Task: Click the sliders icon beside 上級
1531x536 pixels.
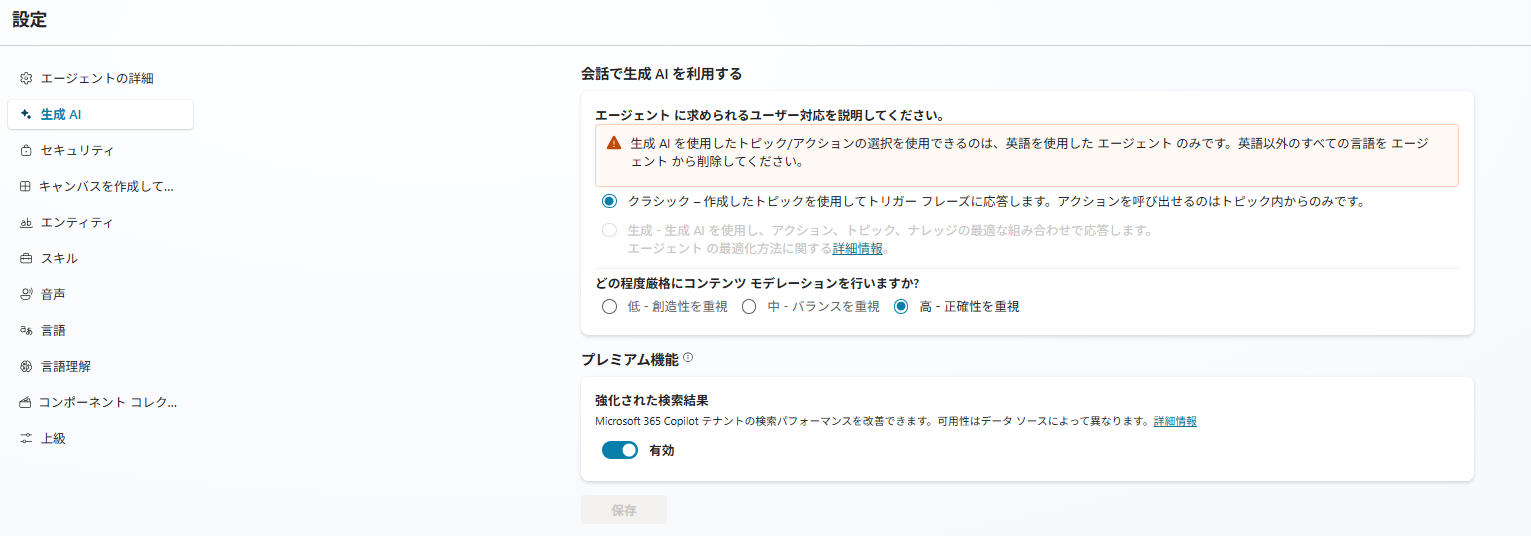Action: point(27,438)
